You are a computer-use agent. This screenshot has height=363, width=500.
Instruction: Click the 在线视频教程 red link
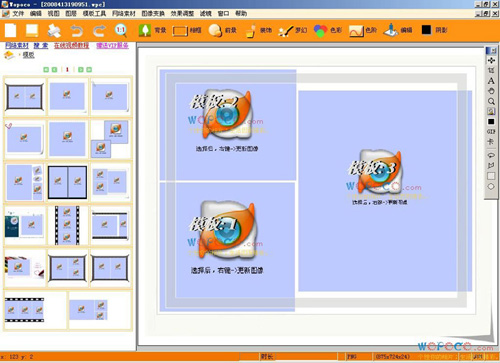[x=71, y=45]
